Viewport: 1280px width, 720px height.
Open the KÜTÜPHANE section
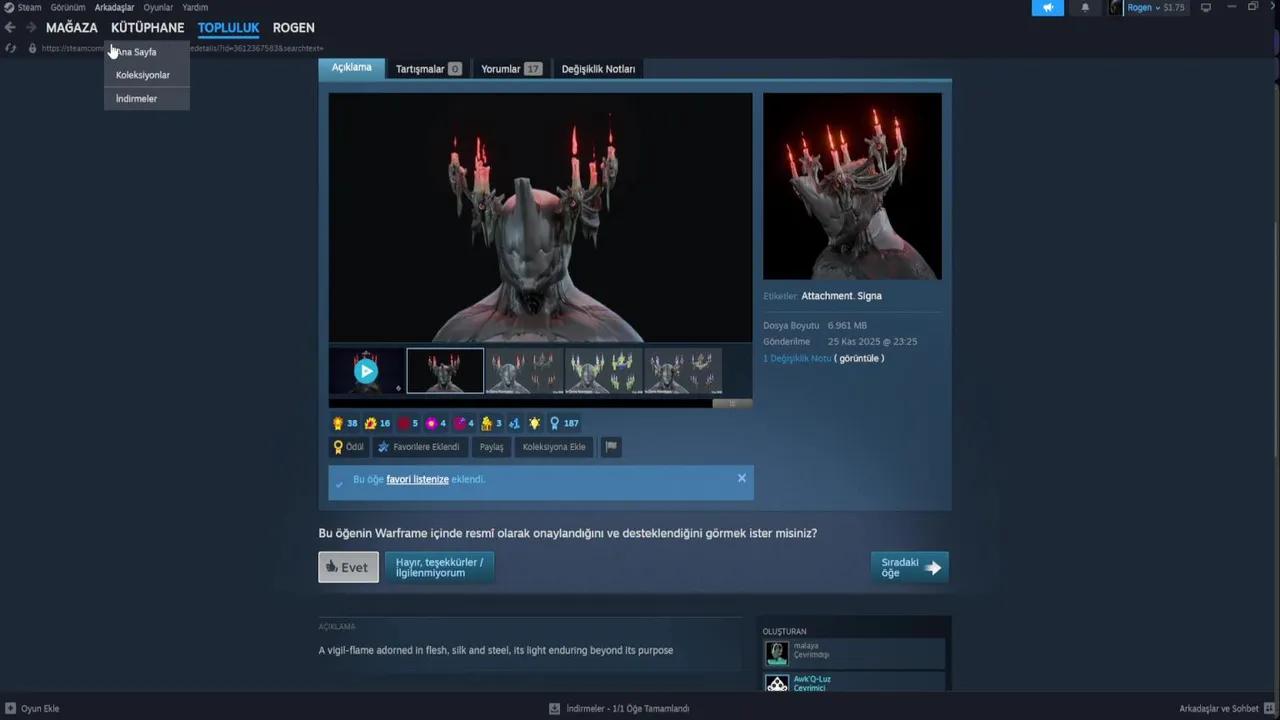(148, 28)
